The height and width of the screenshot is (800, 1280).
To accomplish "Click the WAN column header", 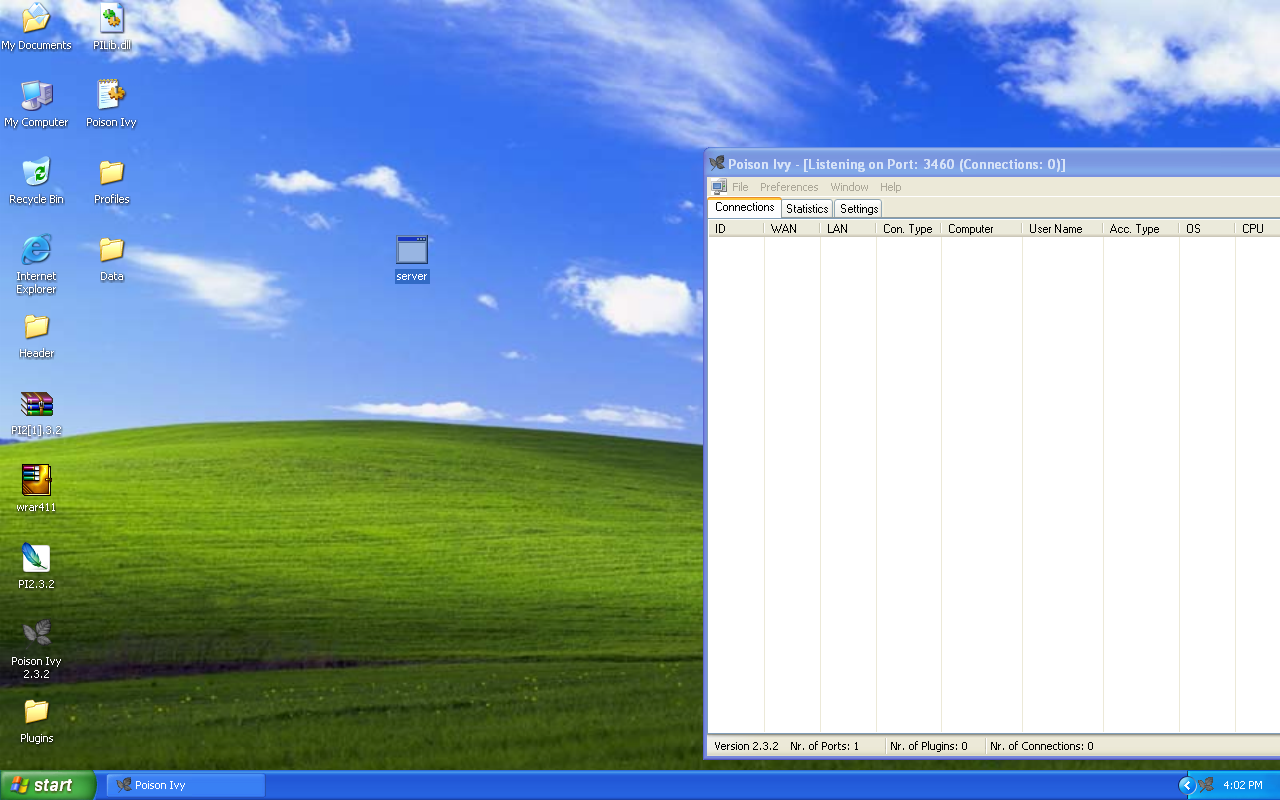I will [791, 228].
